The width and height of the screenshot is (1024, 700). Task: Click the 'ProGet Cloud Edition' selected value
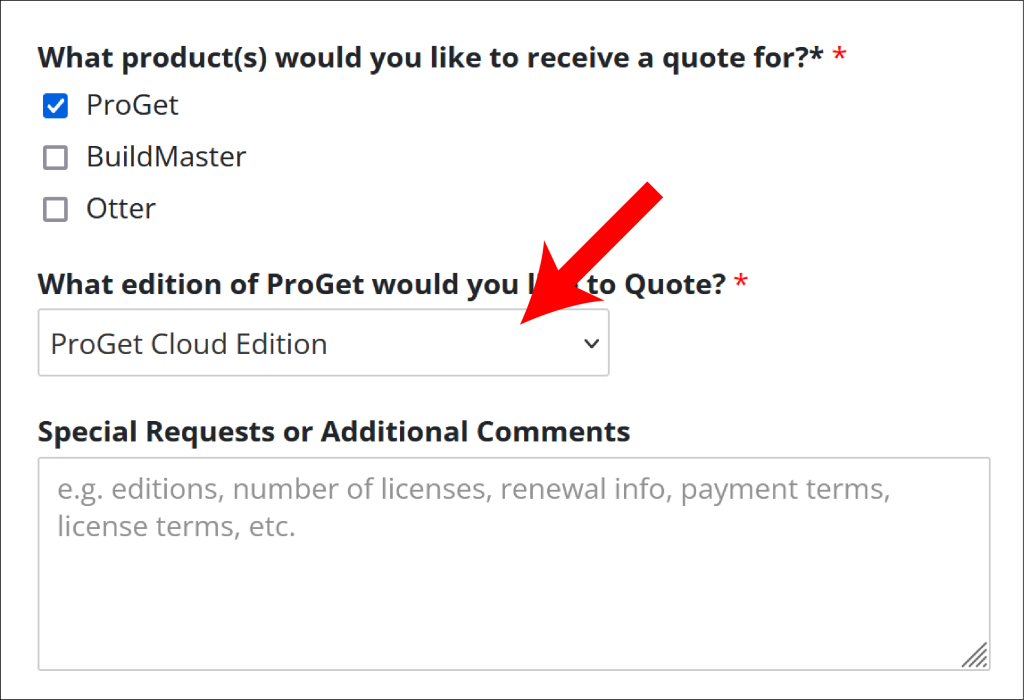(x=189, y=344)
